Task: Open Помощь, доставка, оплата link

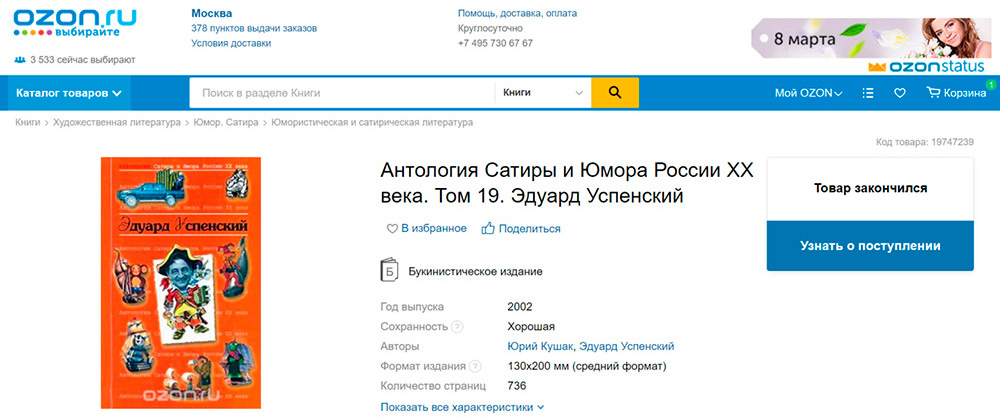Action: point(517,13)
